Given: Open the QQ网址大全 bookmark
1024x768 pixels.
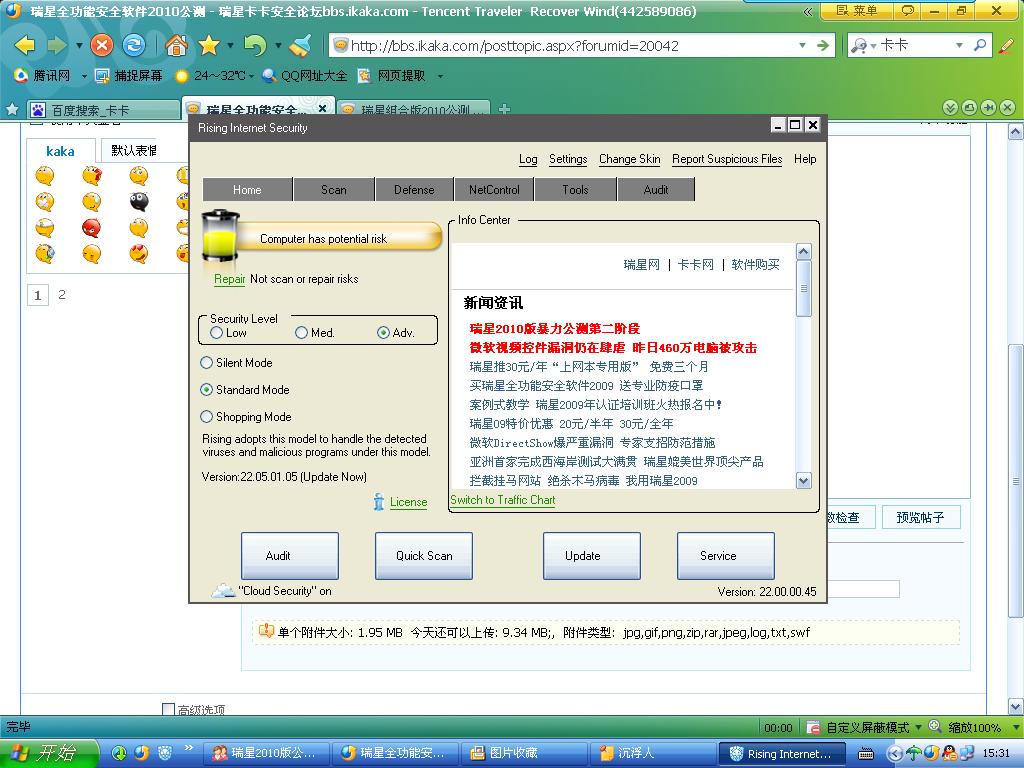Looking at the screenshot, I should point(305,76).
